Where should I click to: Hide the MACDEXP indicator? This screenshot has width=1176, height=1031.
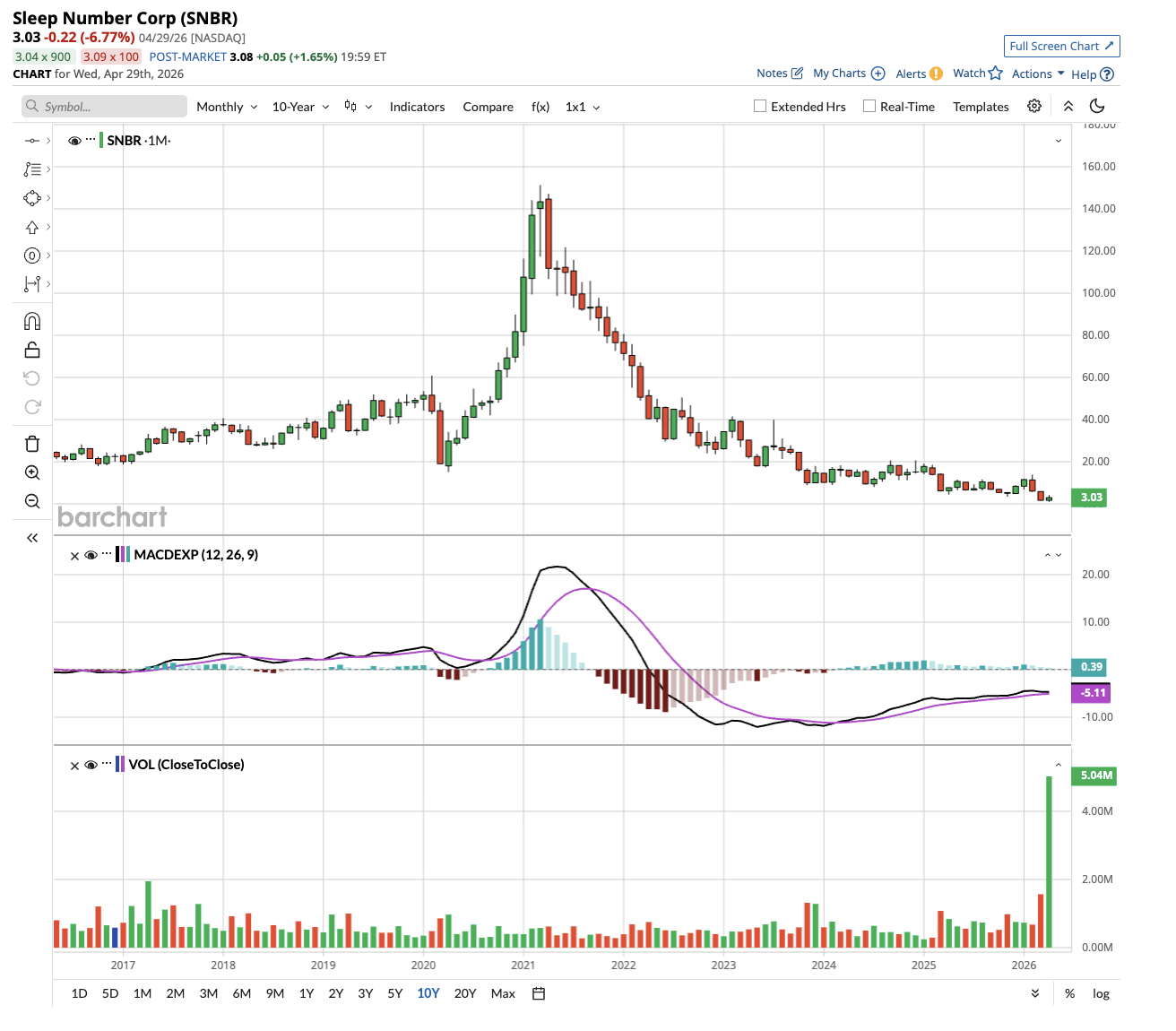click(x=91, y=556)
